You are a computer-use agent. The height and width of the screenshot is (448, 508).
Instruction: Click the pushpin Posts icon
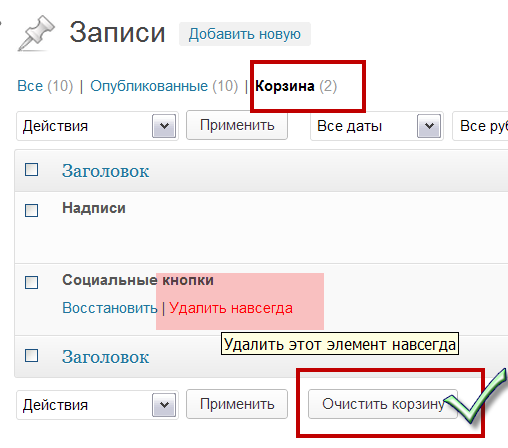[36, 33]
